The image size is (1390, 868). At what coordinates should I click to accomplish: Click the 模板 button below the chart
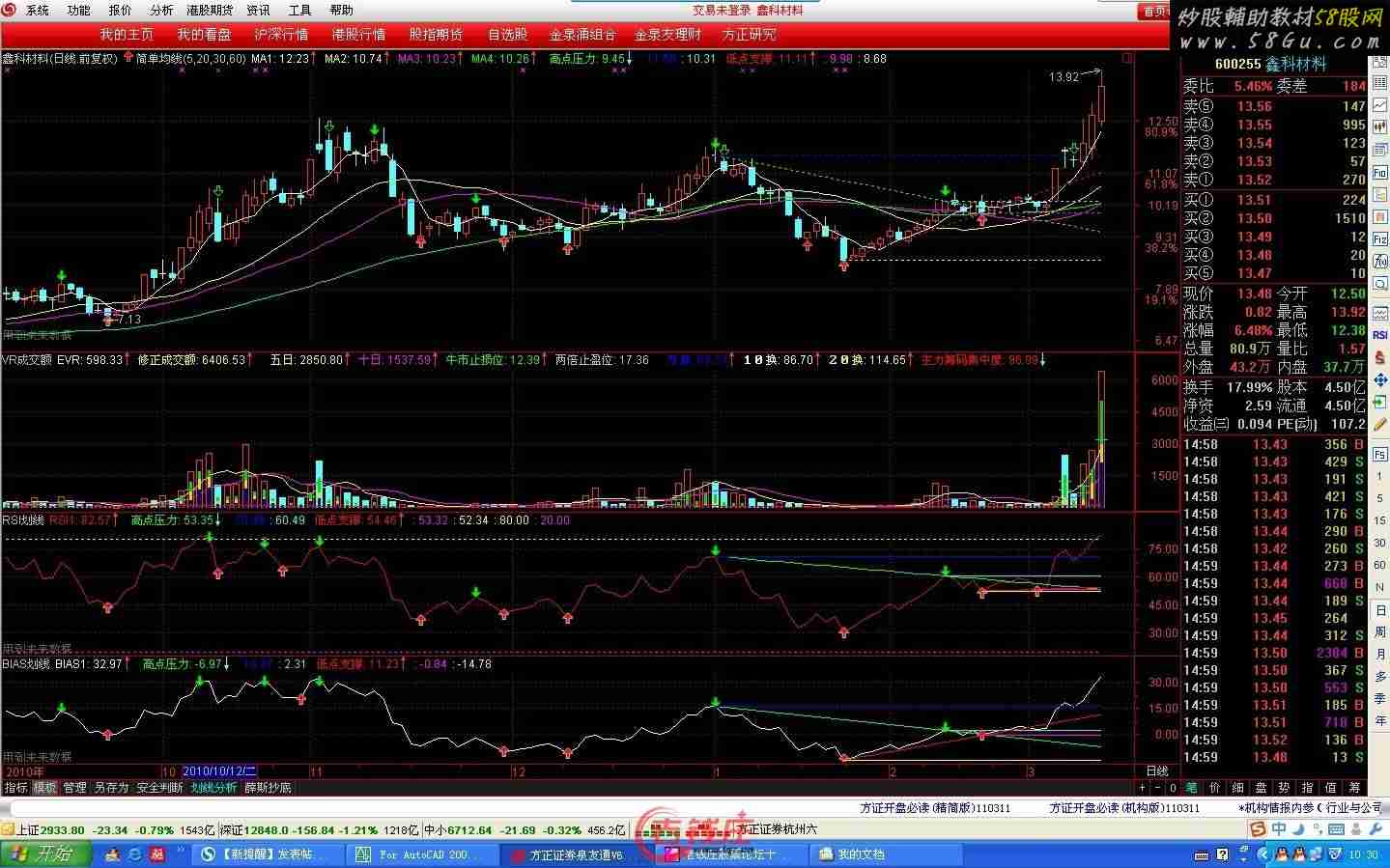[x=45, y=788]
